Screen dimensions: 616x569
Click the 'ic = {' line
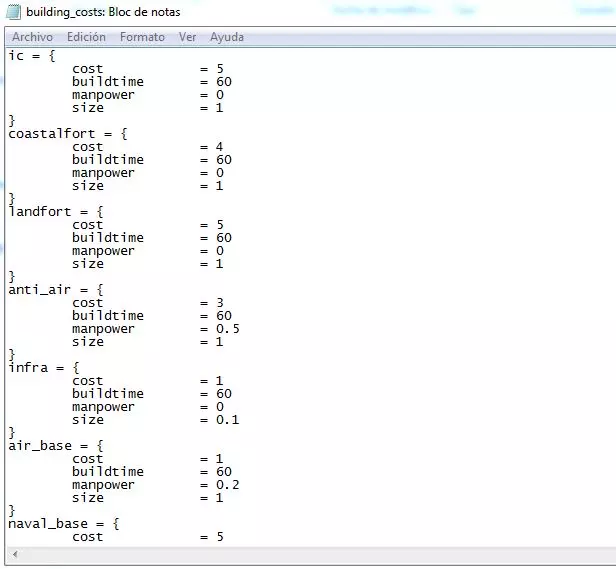tap(32, 56)
